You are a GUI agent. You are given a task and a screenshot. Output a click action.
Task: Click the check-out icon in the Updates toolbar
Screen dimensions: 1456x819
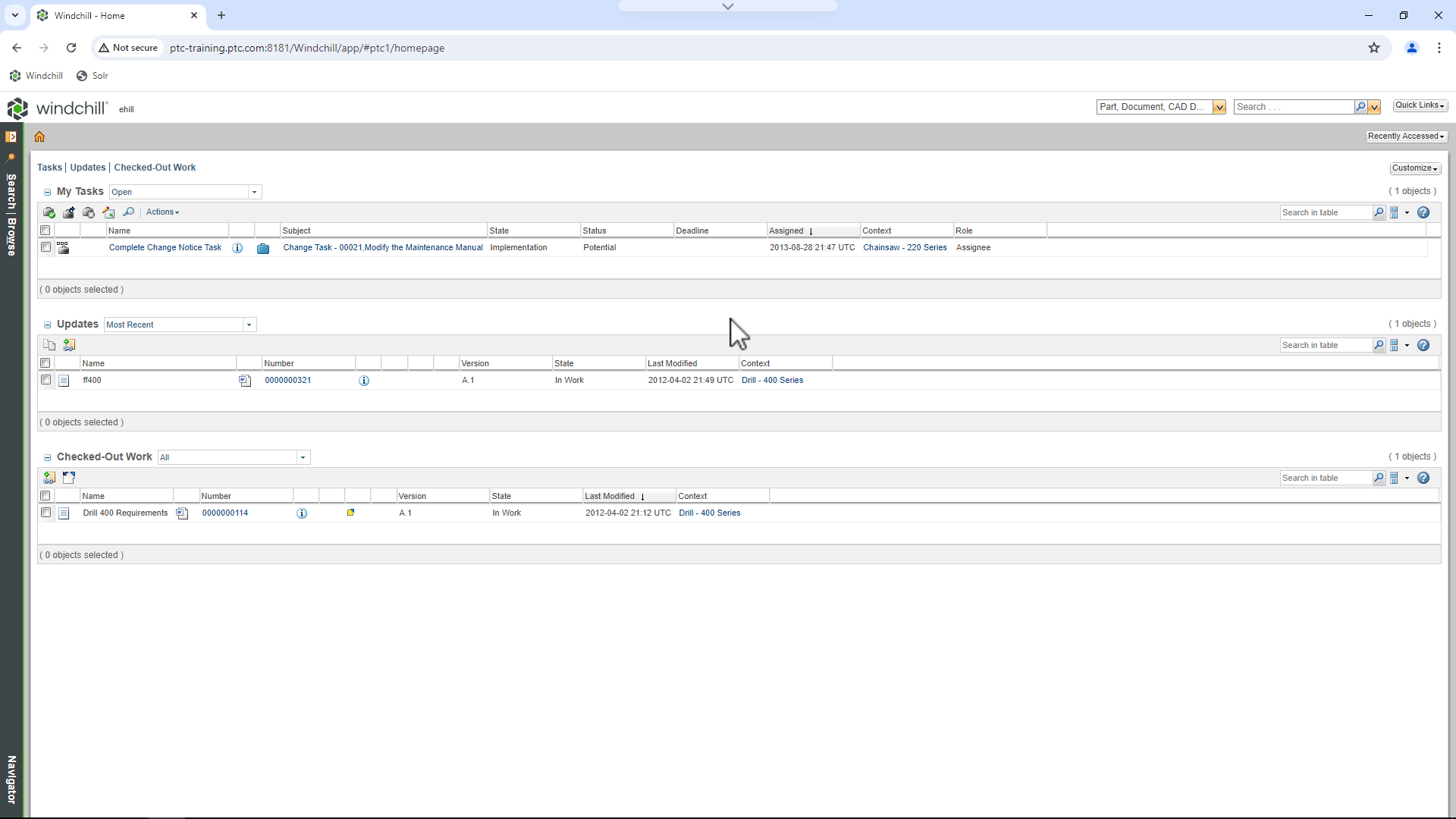(x=69, y=345)
